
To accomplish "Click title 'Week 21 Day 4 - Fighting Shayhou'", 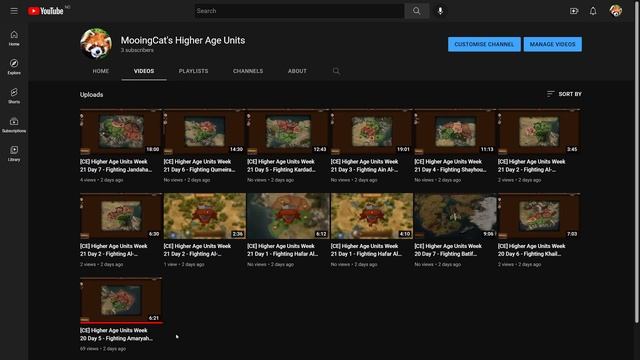I will coord(450,166).
